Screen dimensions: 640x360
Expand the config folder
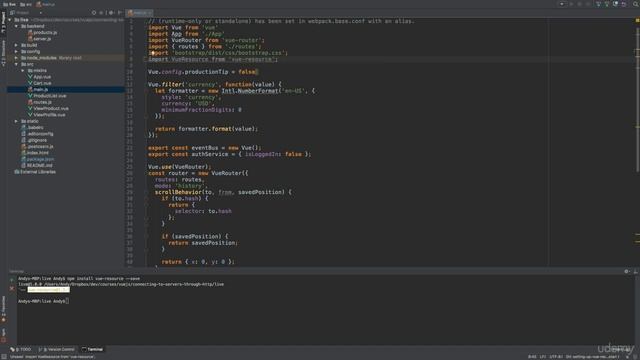(16, 51)
